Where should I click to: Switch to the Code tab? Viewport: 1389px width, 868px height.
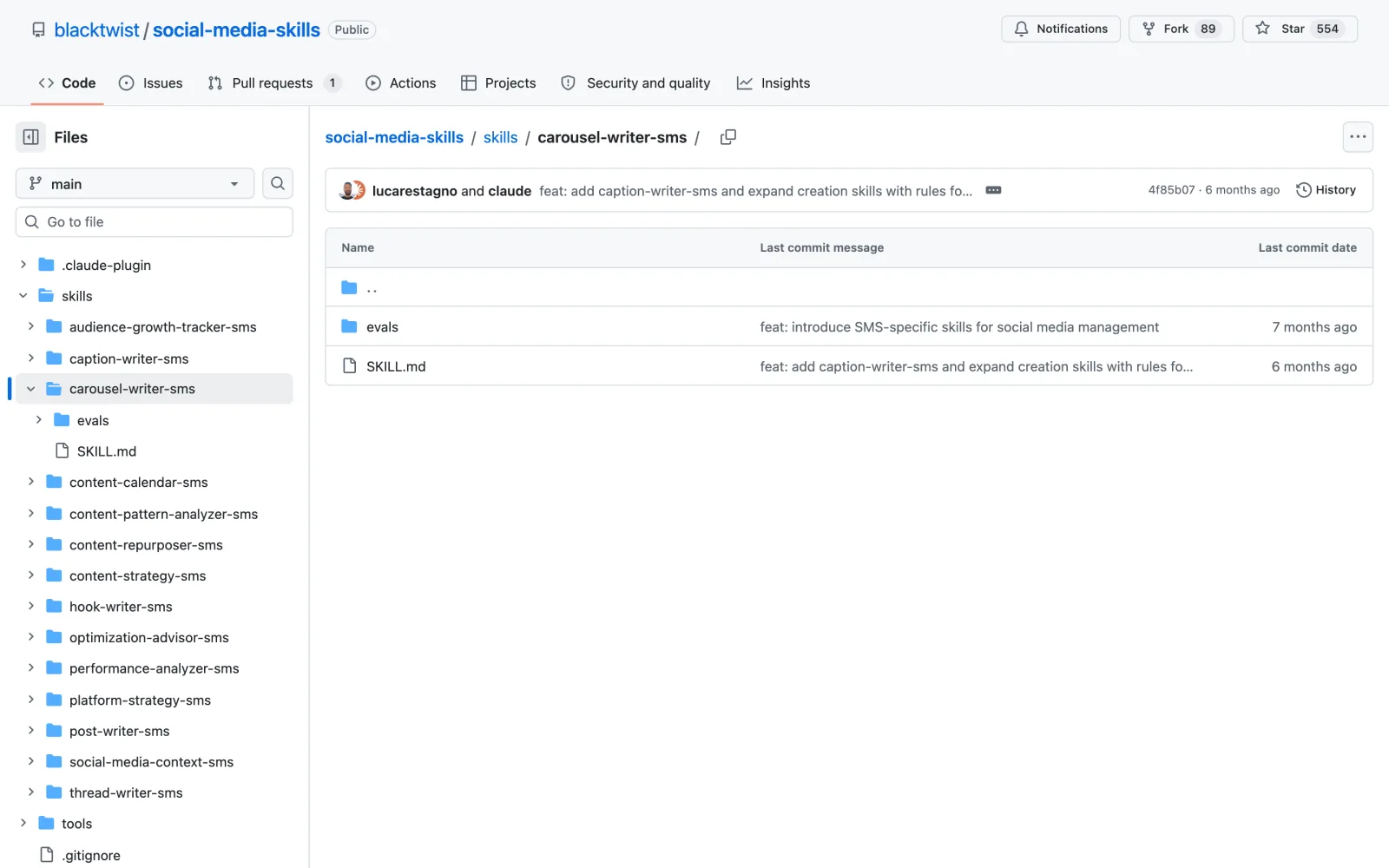pos(67,82)
